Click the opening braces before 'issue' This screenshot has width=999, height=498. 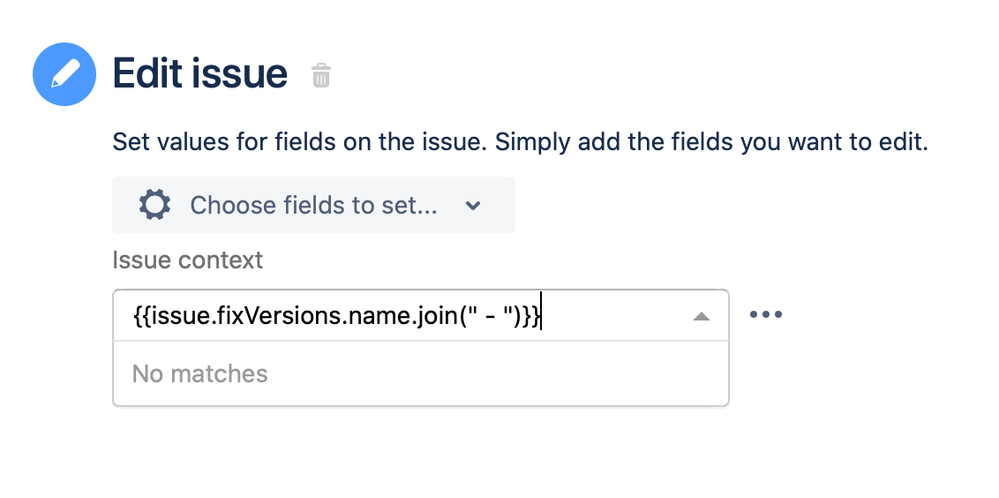tap(143, 317)
